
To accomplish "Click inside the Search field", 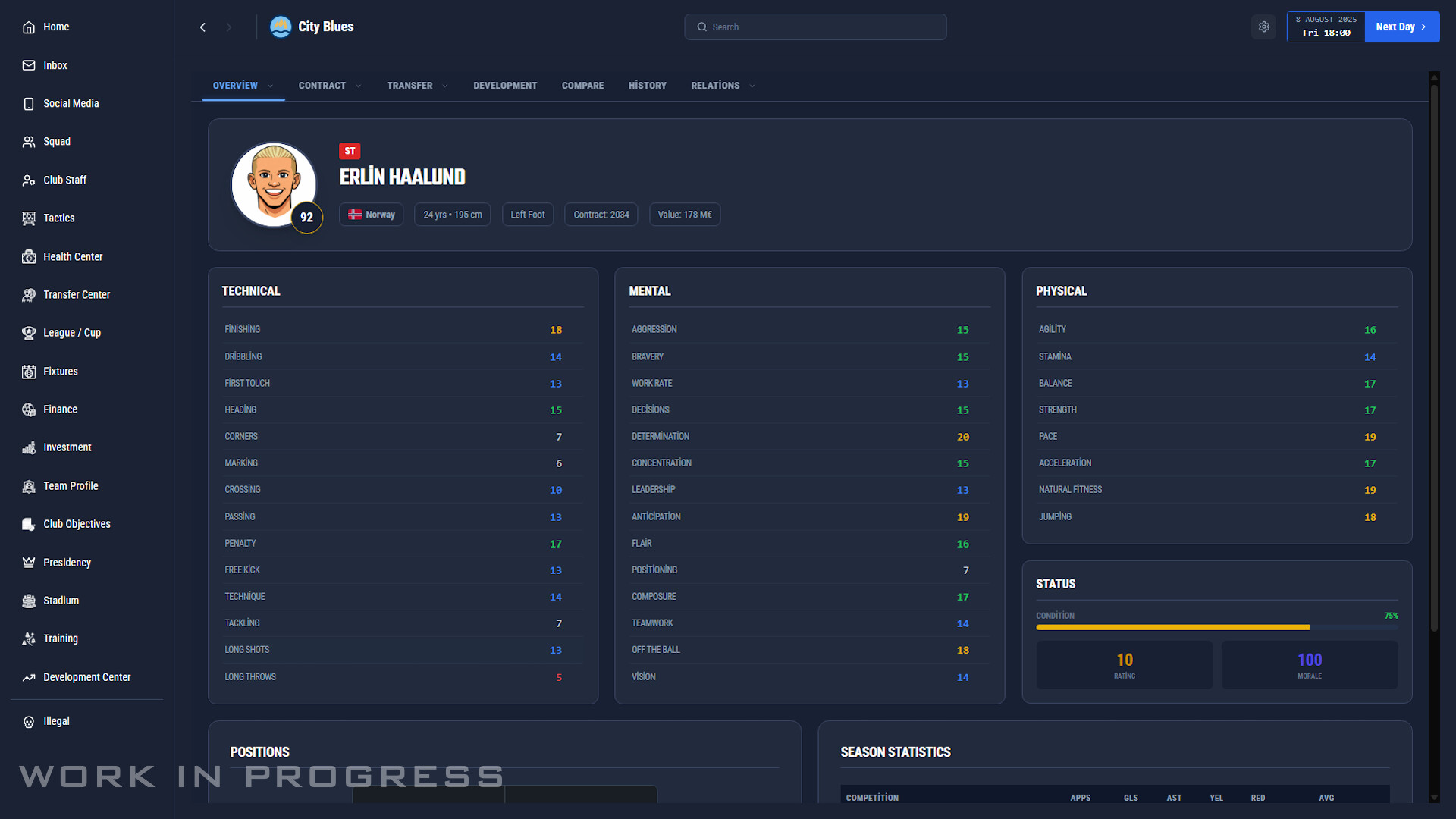I will (x=815, y=27).
